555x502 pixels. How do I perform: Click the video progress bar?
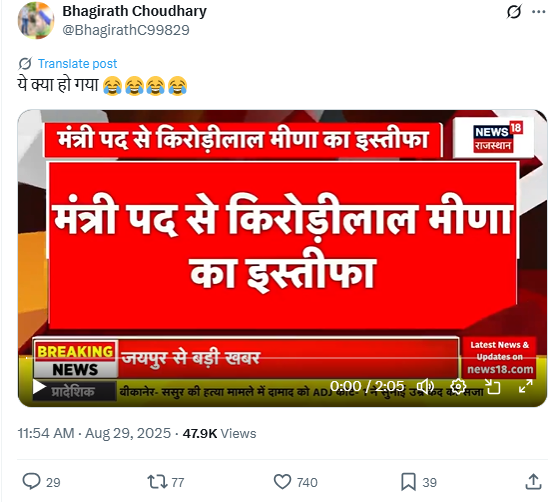282,358
